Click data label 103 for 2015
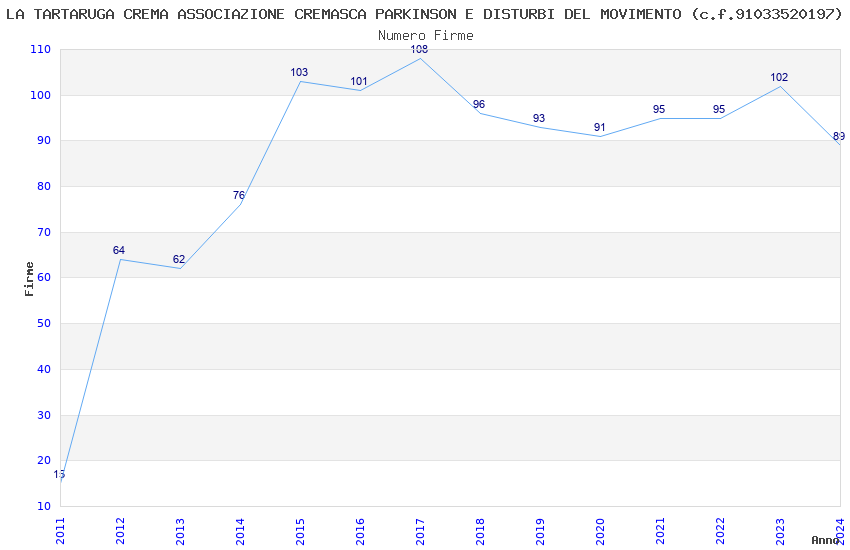 point(299,72)
